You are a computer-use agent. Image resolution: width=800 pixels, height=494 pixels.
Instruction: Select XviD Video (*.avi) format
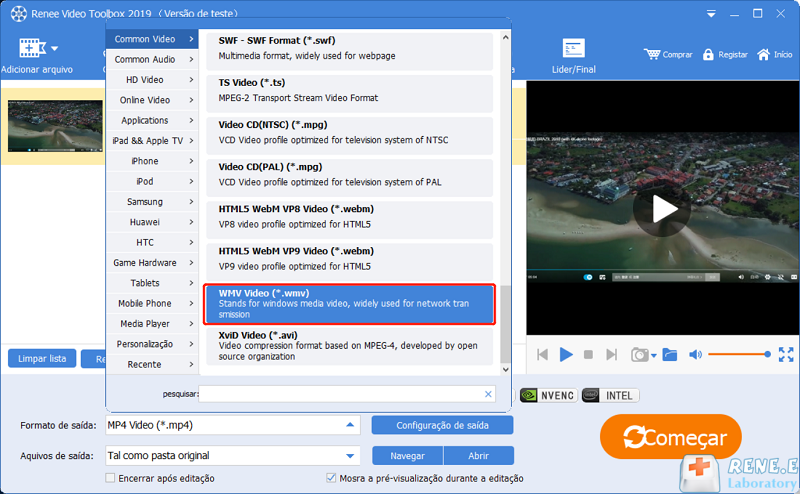click(349, 346)
